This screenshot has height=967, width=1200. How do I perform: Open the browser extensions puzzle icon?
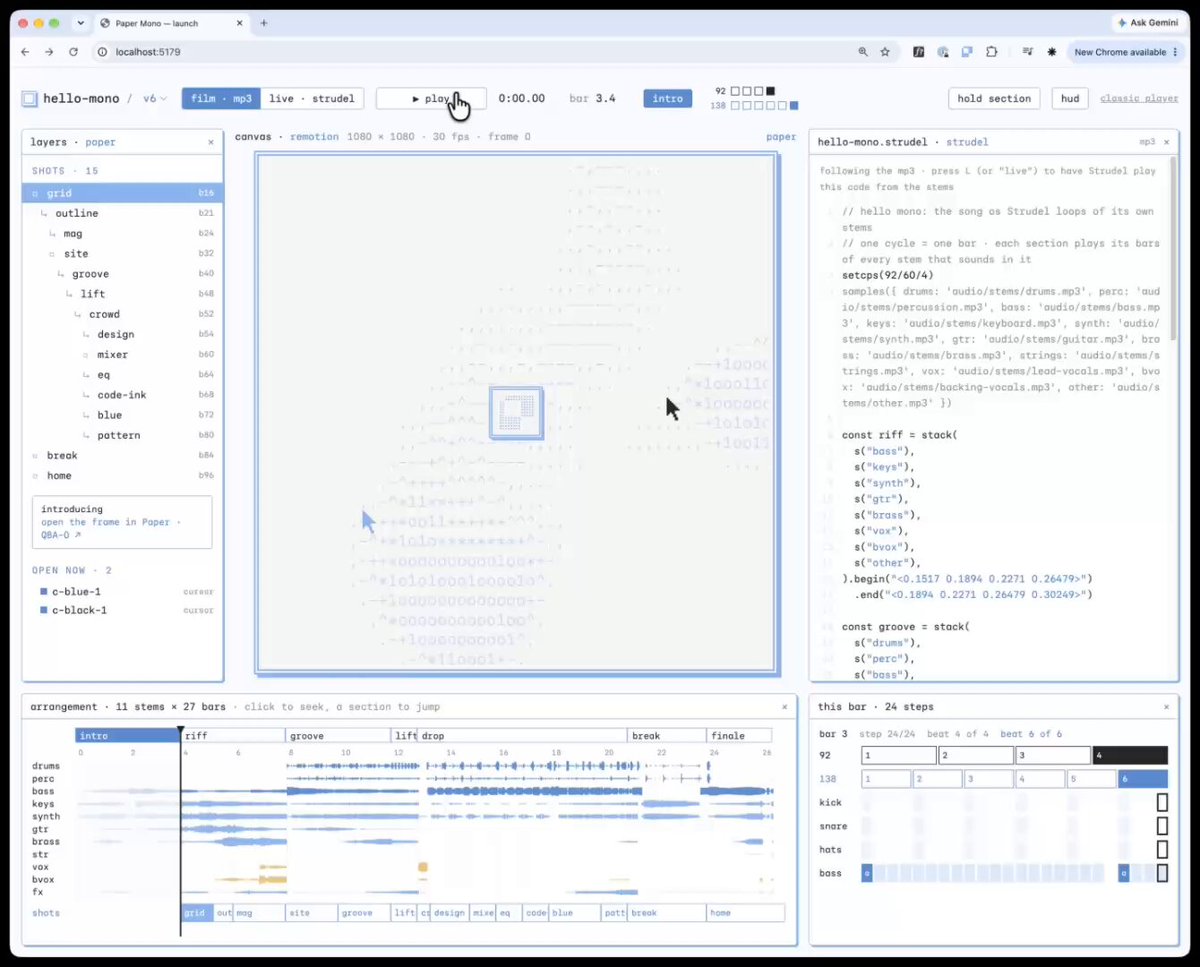(x=992, y=52)
